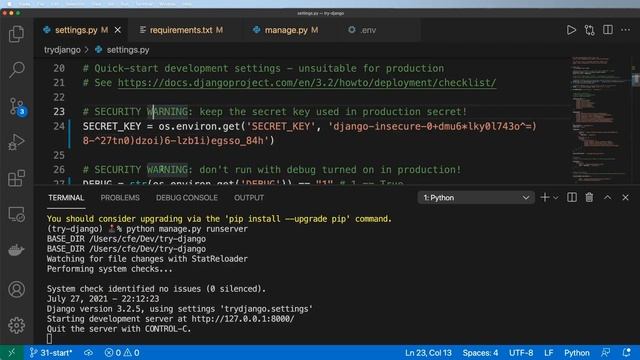
Task: Run Python file with the play button
Action: coord(571,30)
